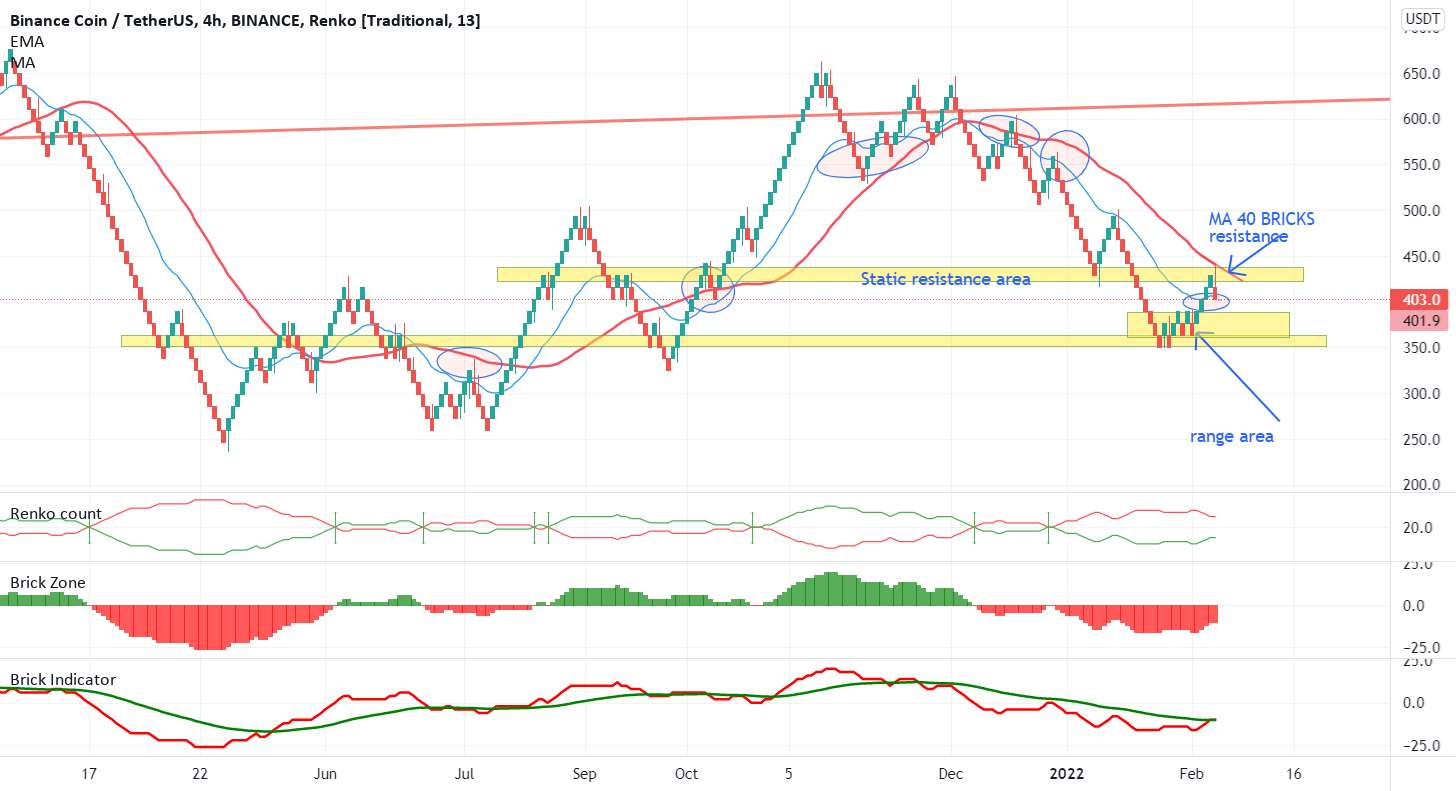
Task: Select the MA indicator label below EMA
Action: tap(23, 62)
